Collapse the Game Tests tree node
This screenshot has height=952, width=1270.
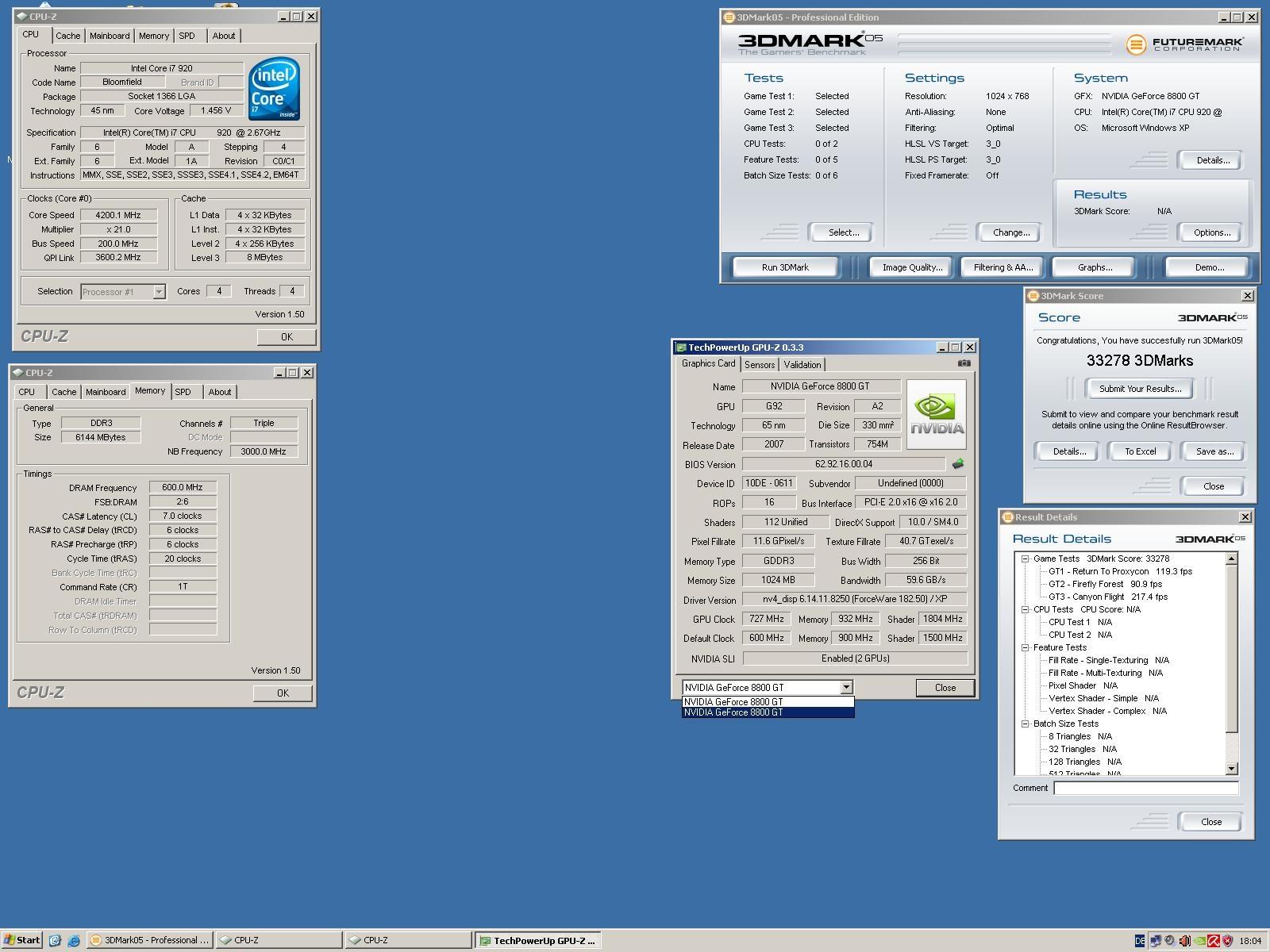(1025, 559)
